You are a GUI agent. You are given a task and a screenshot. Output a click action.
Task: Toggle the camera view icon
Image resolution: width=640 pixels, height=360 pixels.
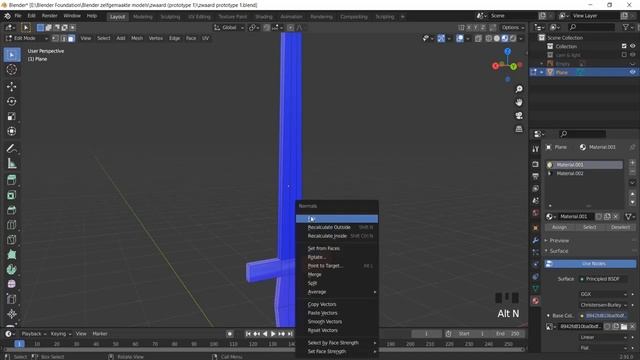[x=519, y=116]
